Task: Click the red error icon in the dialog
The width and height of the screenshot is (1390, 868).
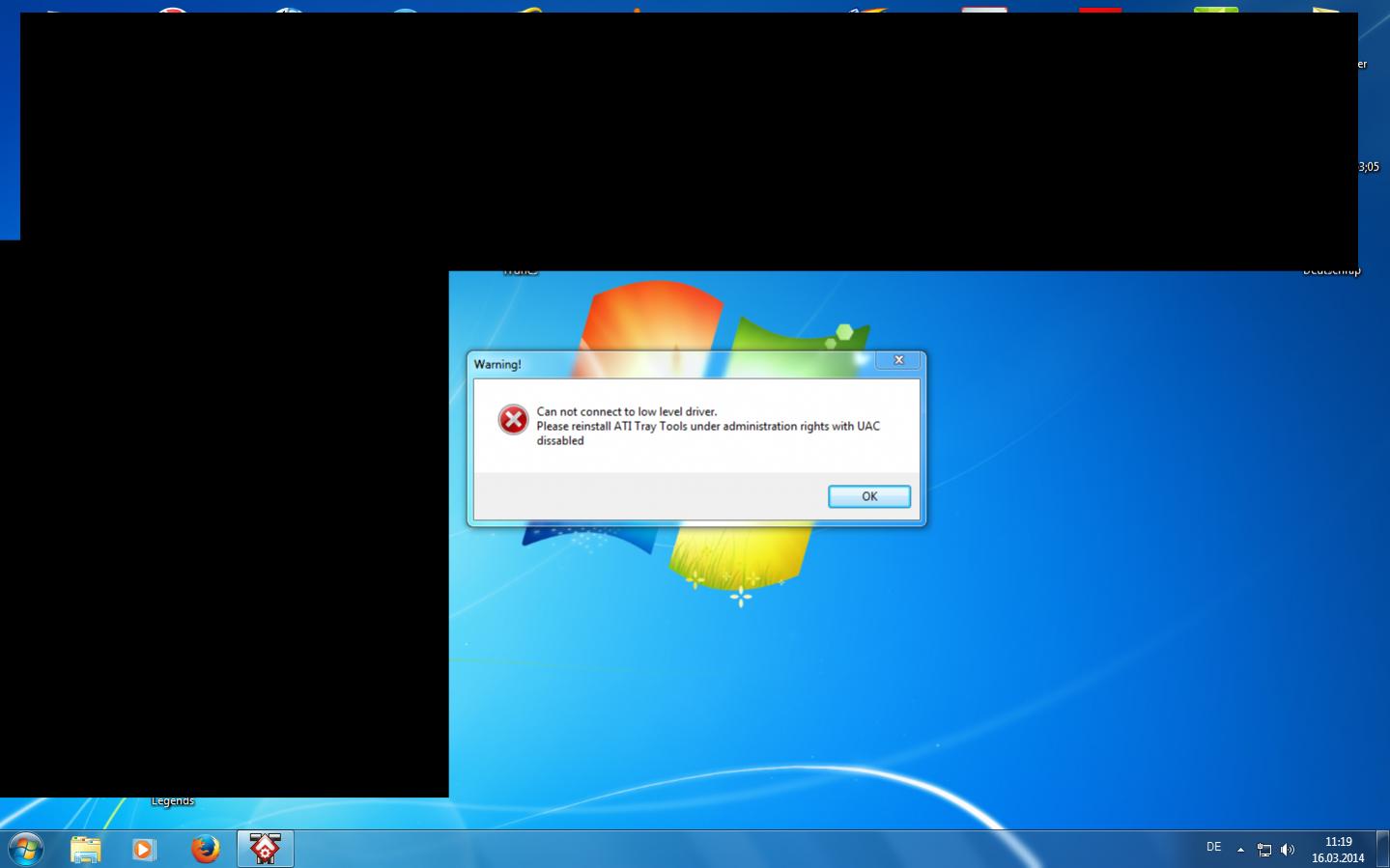Action: (x=513, y=419)
